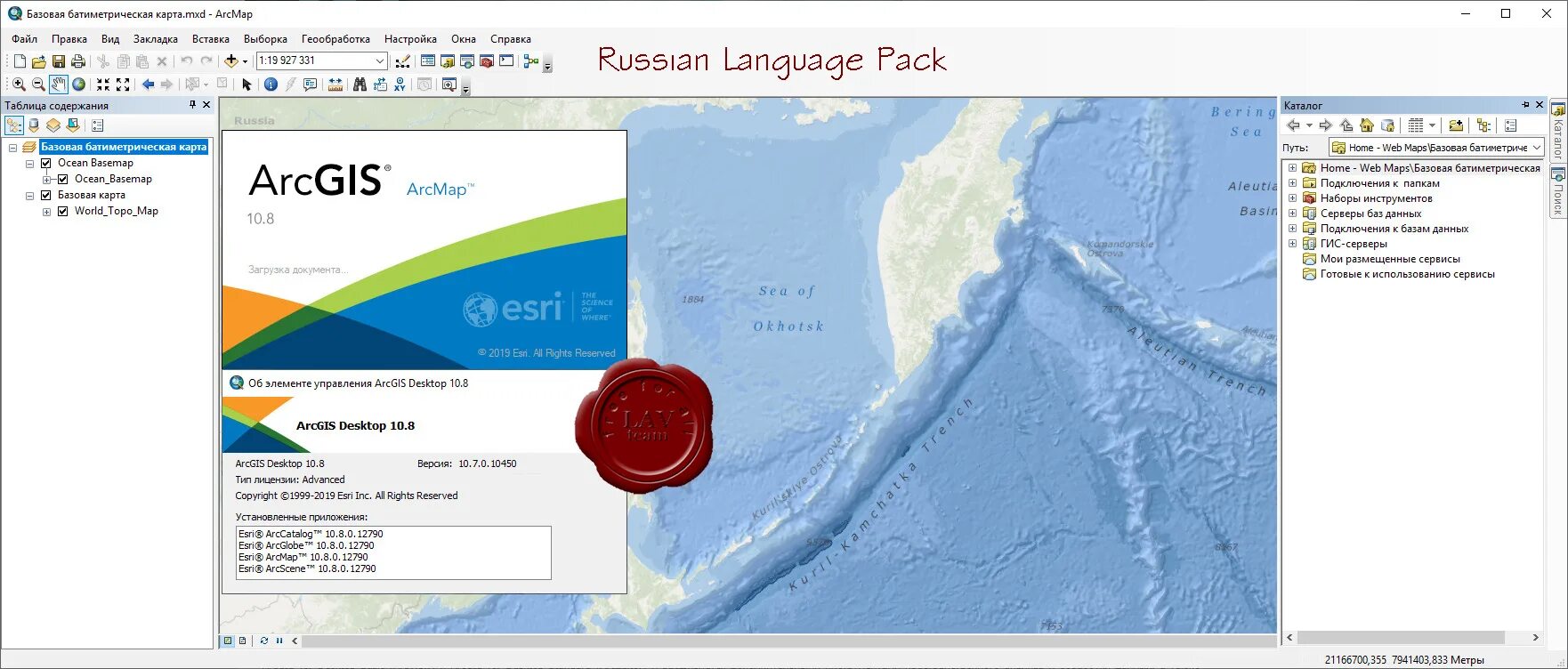The height and width of the screenshot is (669, 1568).
Task: Open the Catalog window toolbar icon
Action: coord(448,61)
